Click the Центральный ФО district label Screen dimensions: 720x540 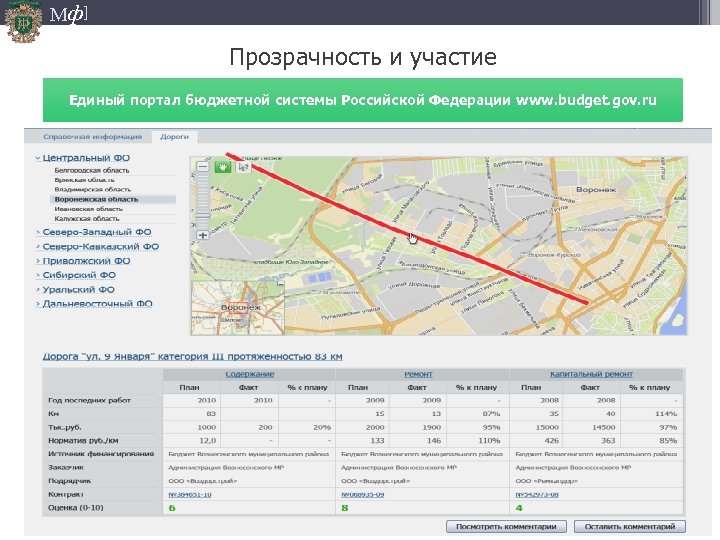(86, 158)
